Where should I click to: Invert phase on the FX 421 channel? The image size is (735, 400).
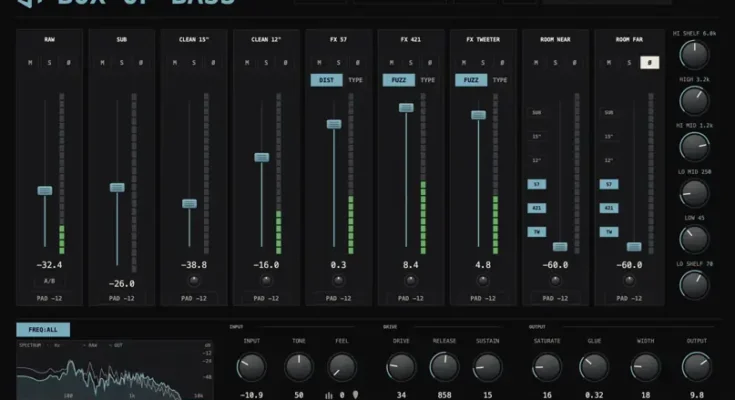tap(429, 62)
